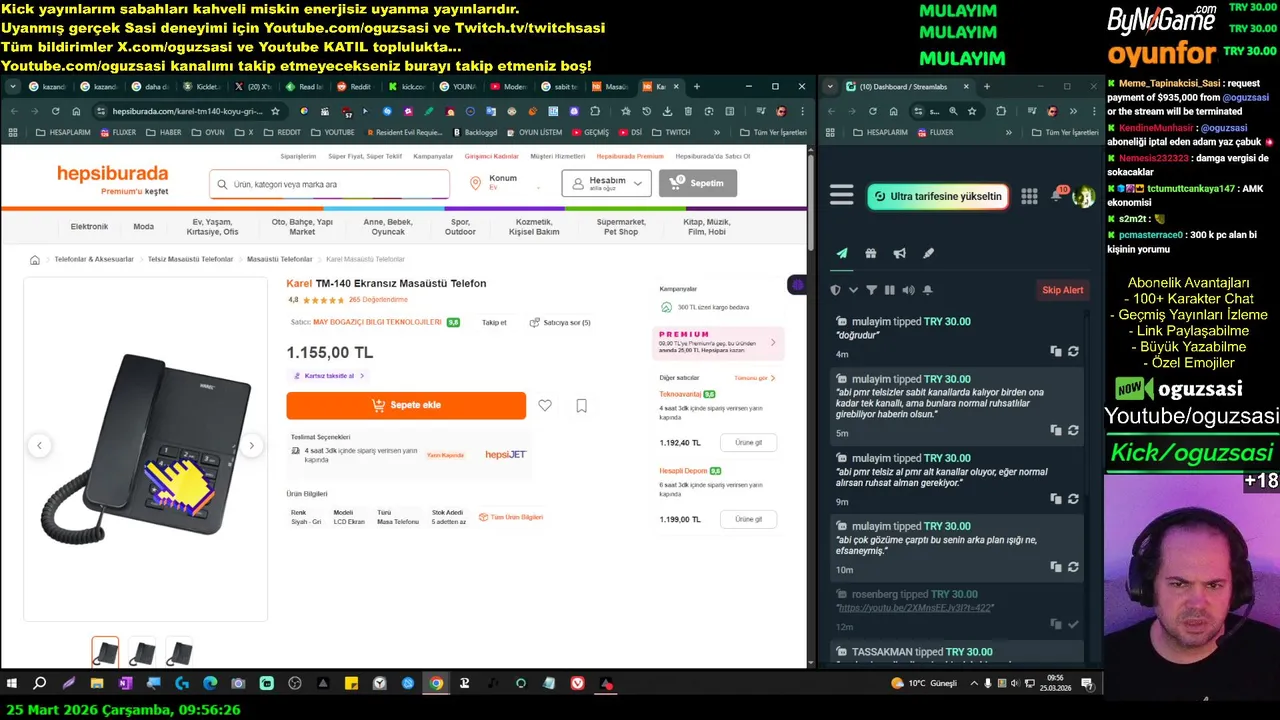Viewport: 1280px width, 720px height.
Task: Open Streamlabs notifications bell
Action: pos(1056,196)
